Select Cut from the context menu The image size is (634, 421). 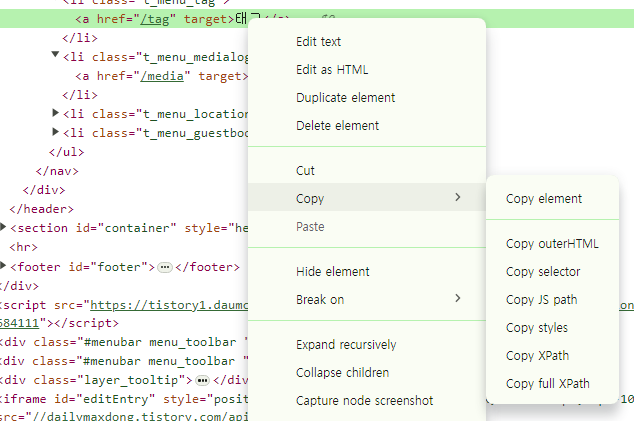[x=305, y=170]
